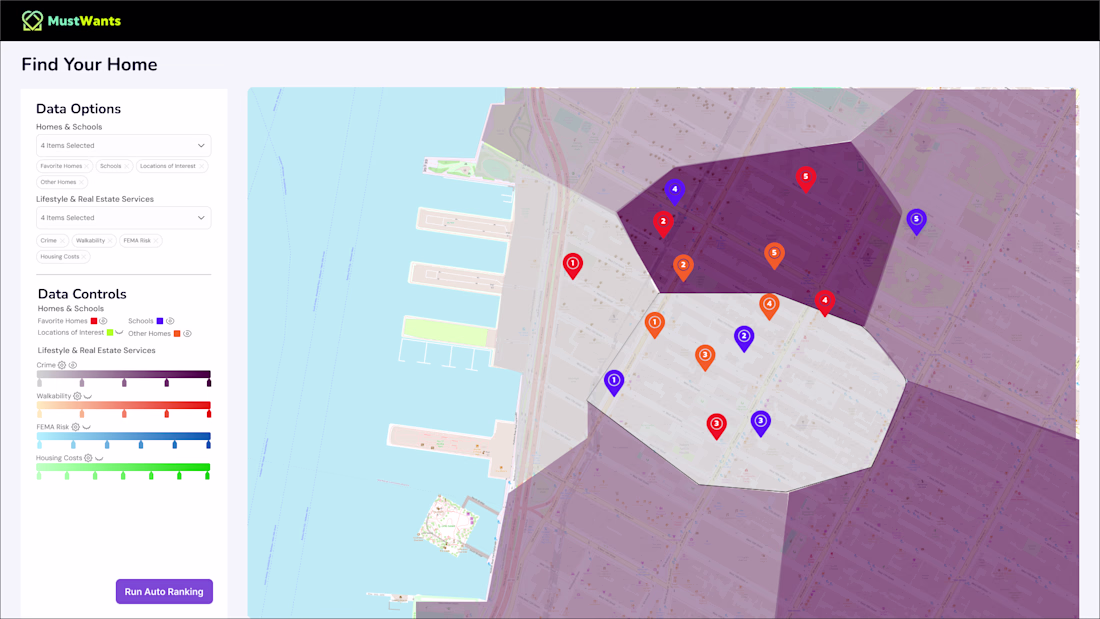The image size is (1100, 619).
Task: Remove the Other Homes chip
Action: (81, 182)
